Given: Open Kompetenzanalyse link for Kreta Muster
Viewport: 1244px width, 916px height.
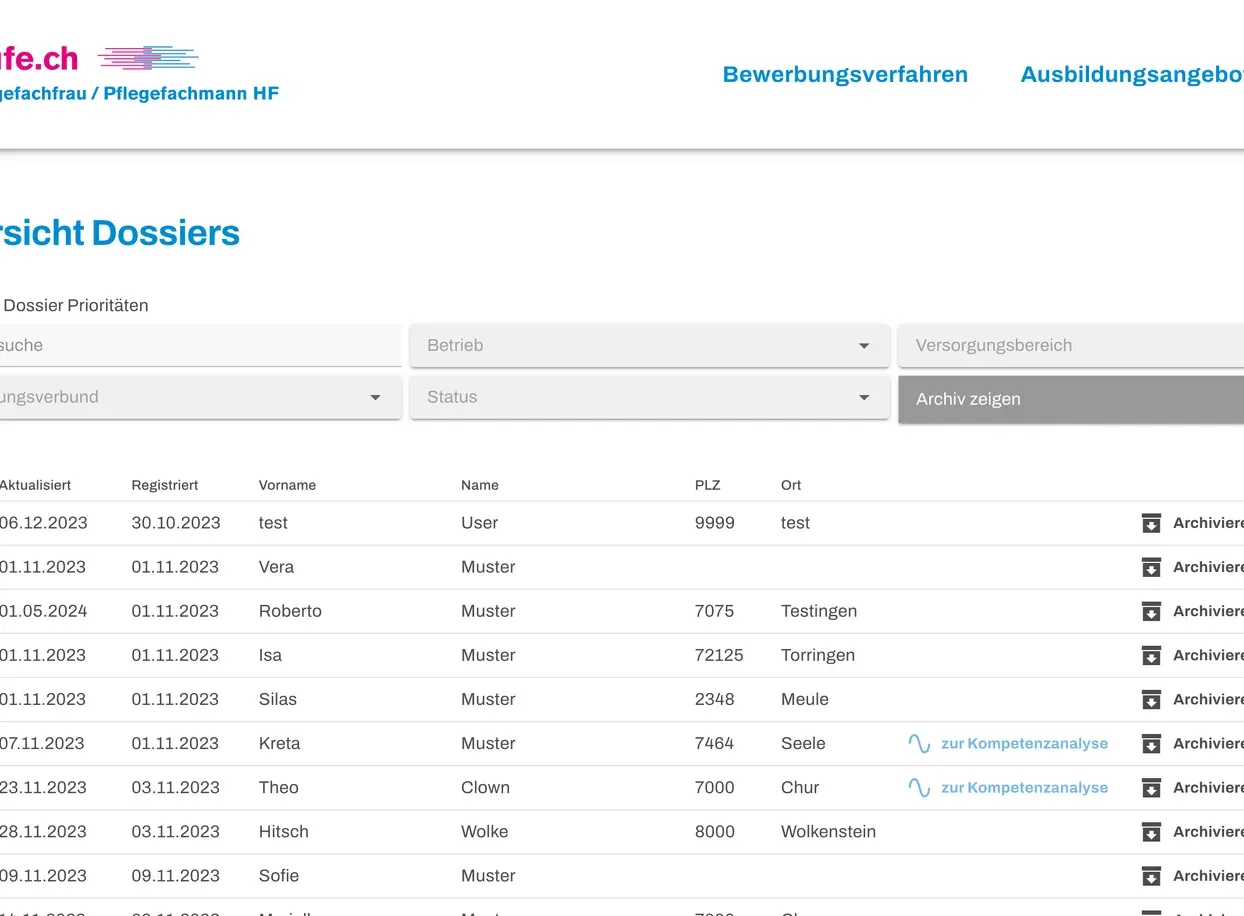Looking at the screenshot, I should [x=1024, y=743].
